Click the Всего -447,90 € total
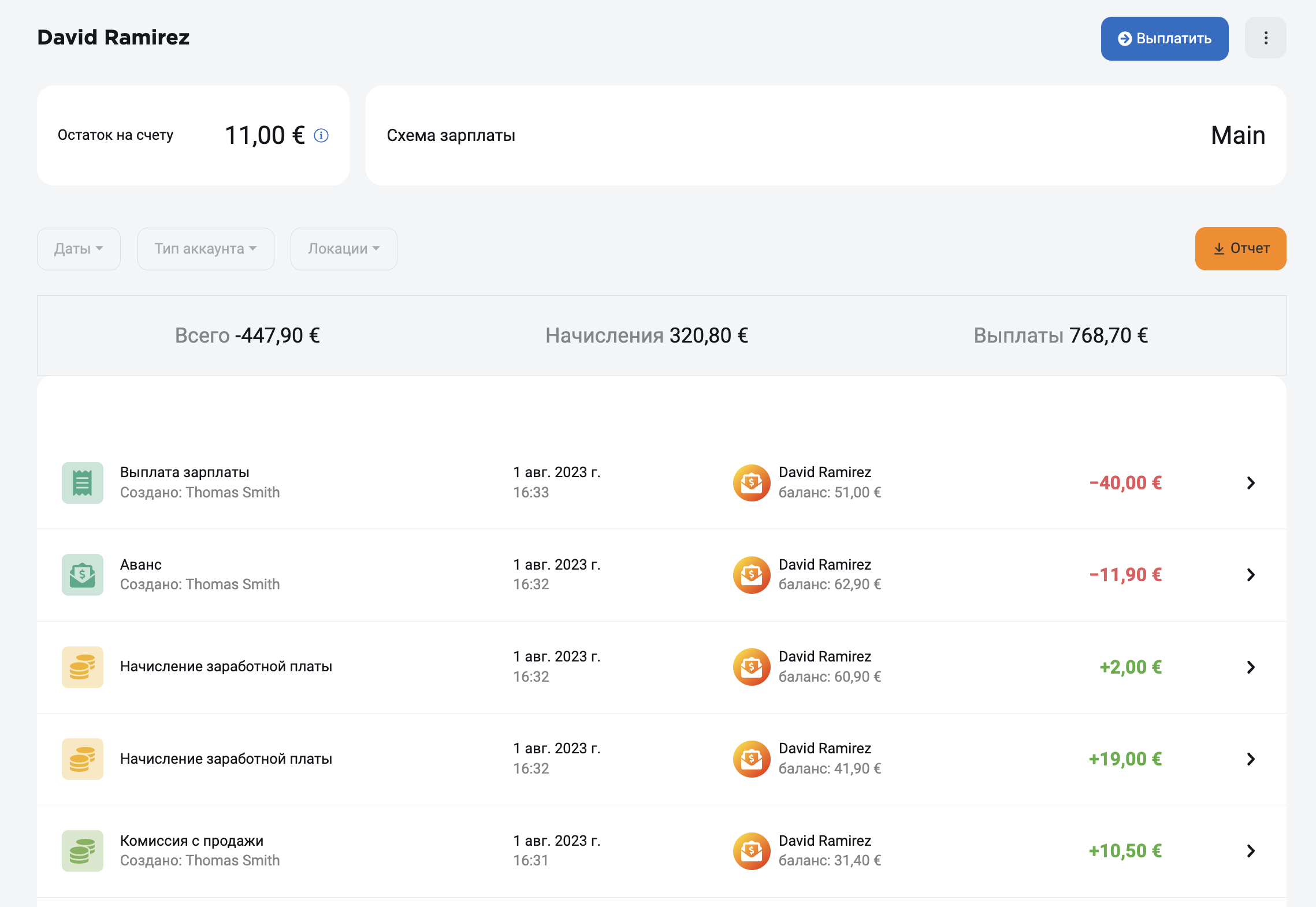 pyautogui.click(x=247, y=335)
